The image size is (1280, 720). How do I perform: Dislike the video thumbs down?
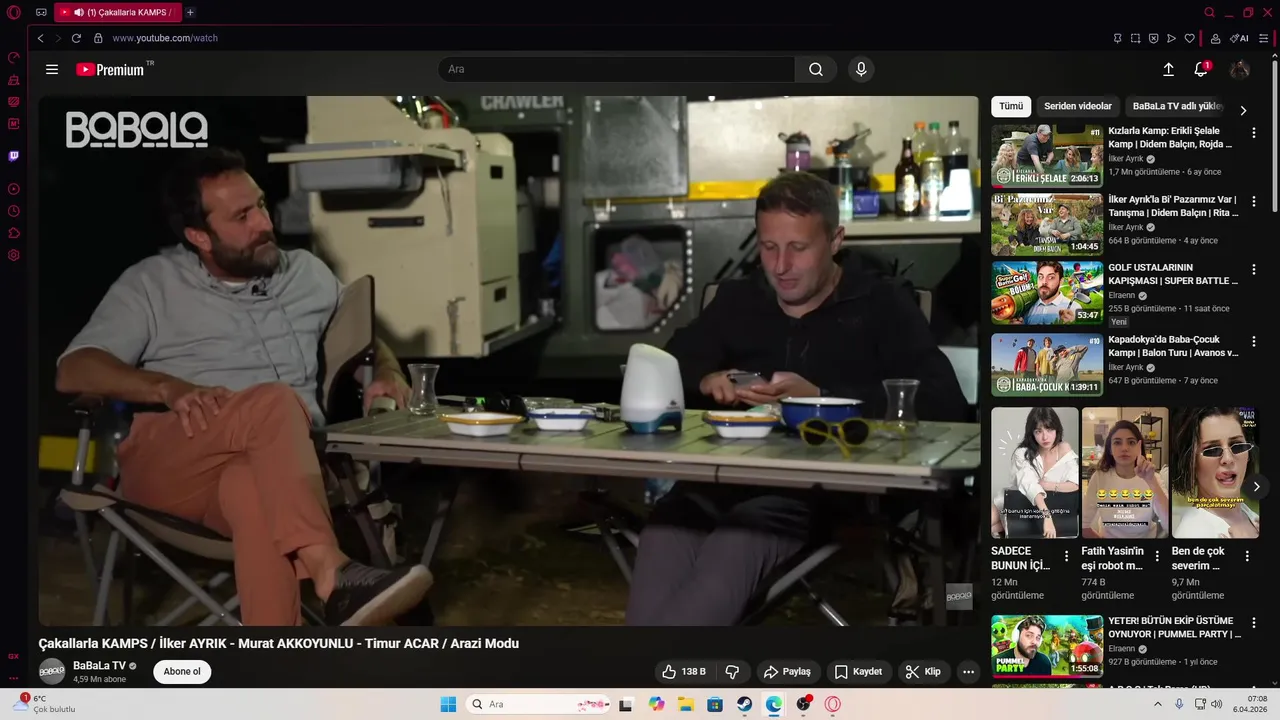732,671
